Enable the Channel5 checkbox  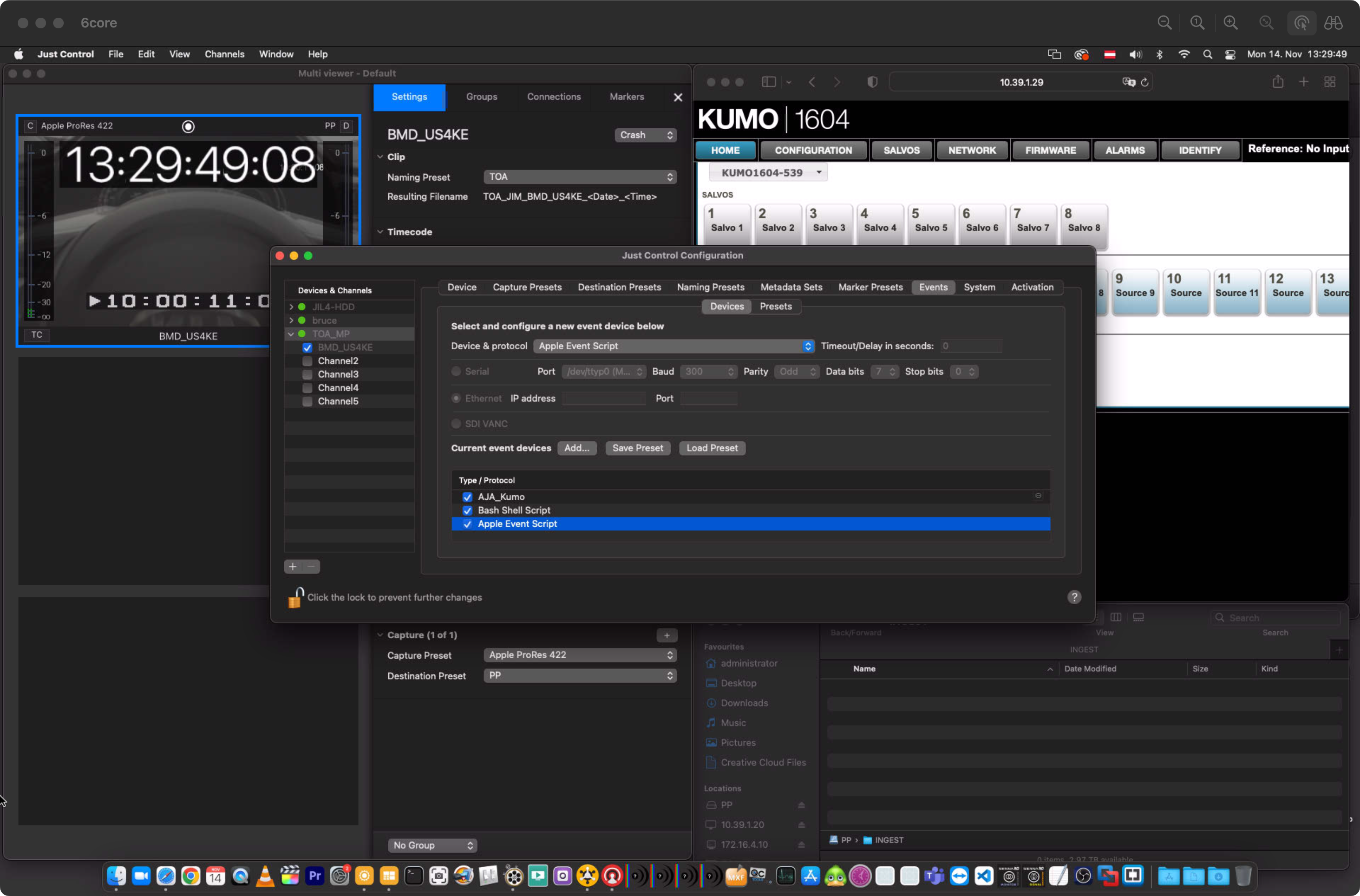point(307,401)
